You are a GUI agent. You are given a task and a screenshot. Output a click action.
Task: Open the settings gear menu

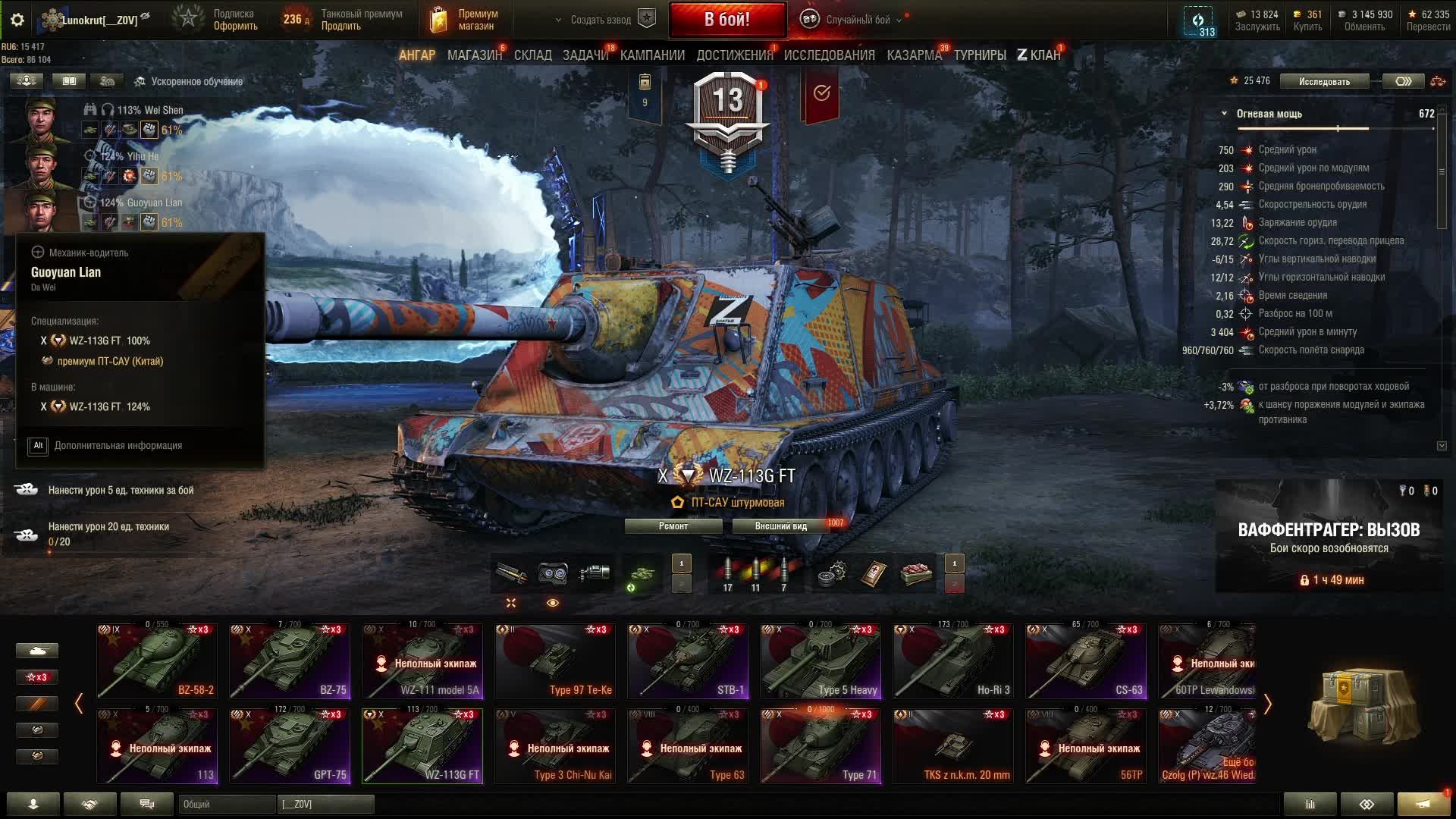pyautogui.click(x=17, y=20)
